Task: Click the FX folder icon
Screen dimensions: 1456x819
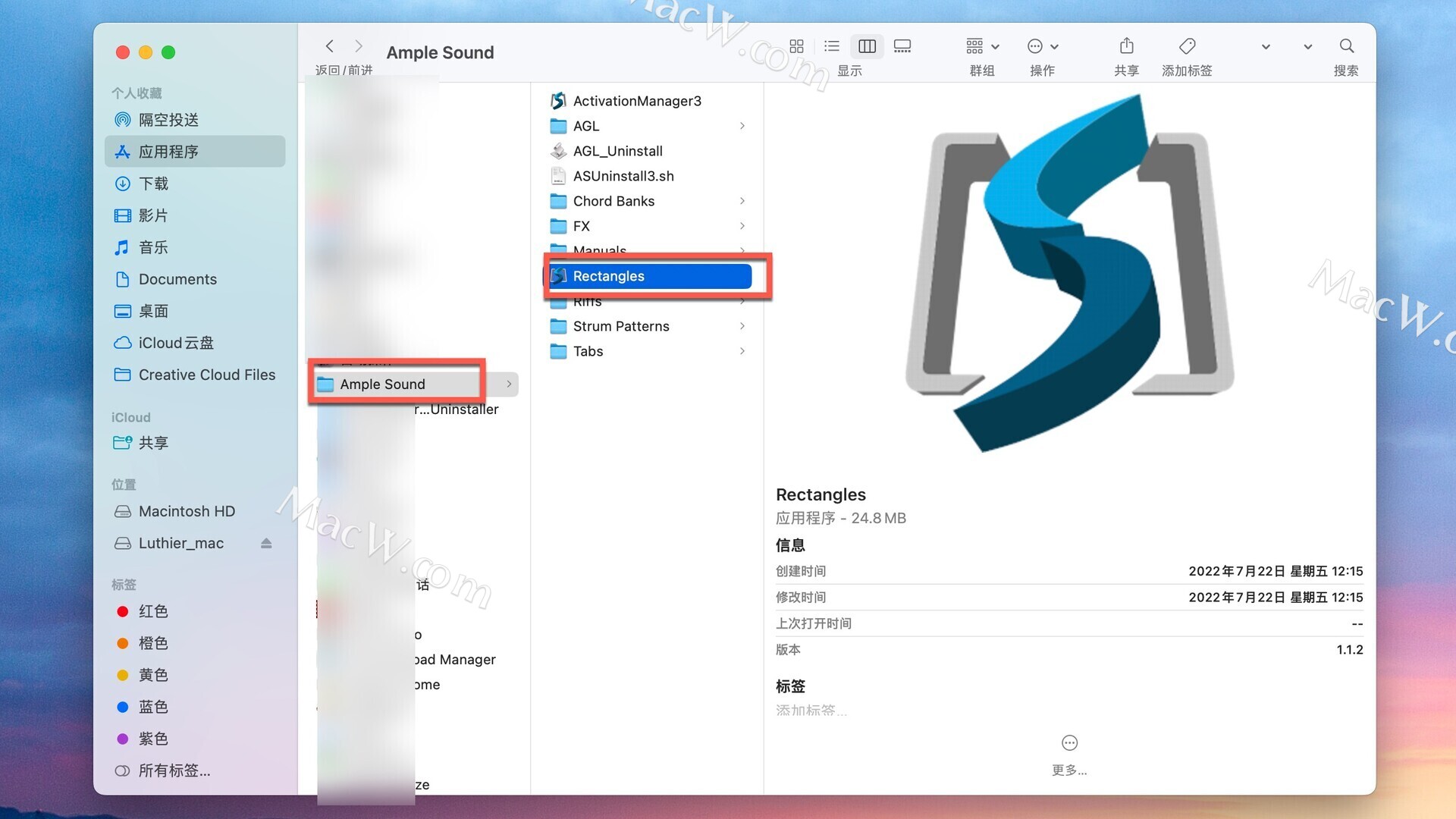Action: pyautogui.click(x=559, y=226)
